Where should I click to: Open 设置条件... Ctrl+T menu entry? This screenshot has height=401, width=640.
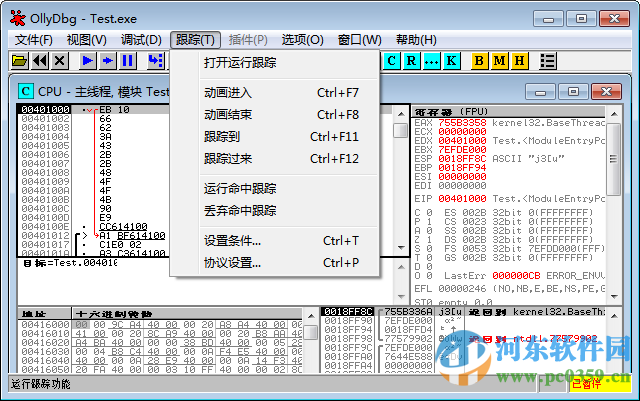point(275,241)
